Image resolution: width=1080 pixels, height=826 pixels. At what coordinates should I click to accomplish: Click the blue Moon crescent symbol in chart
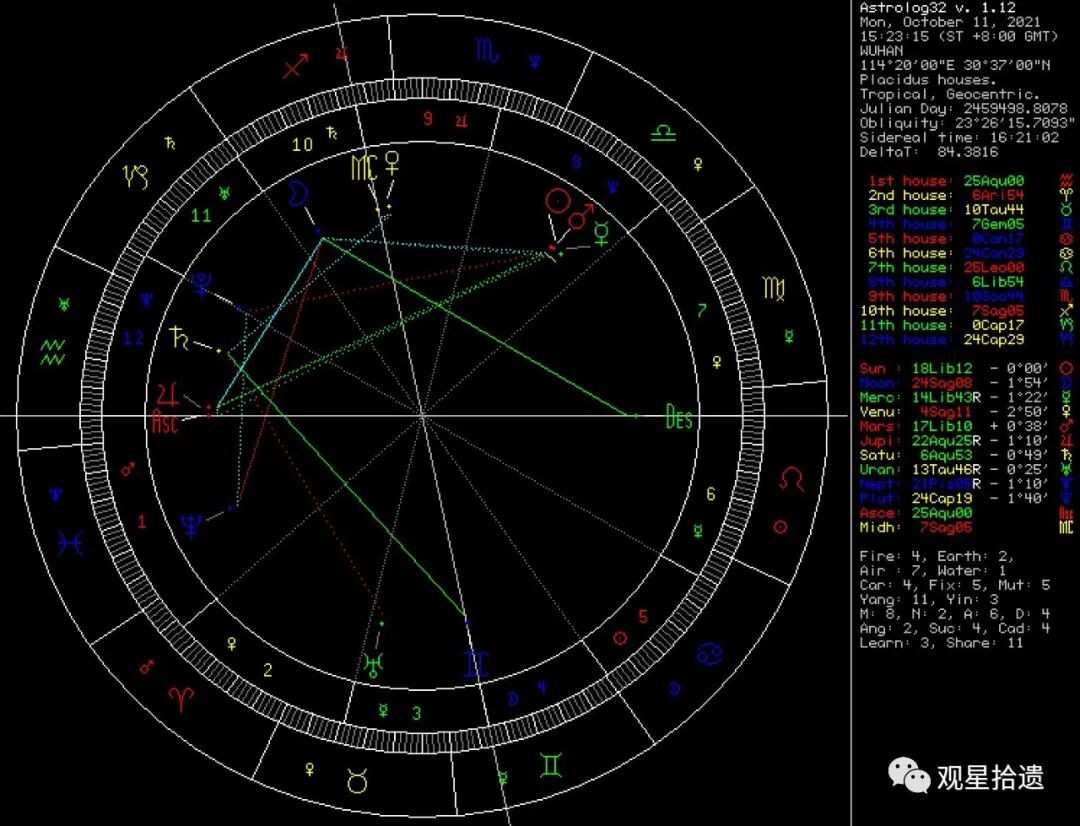tap(298, 194)
